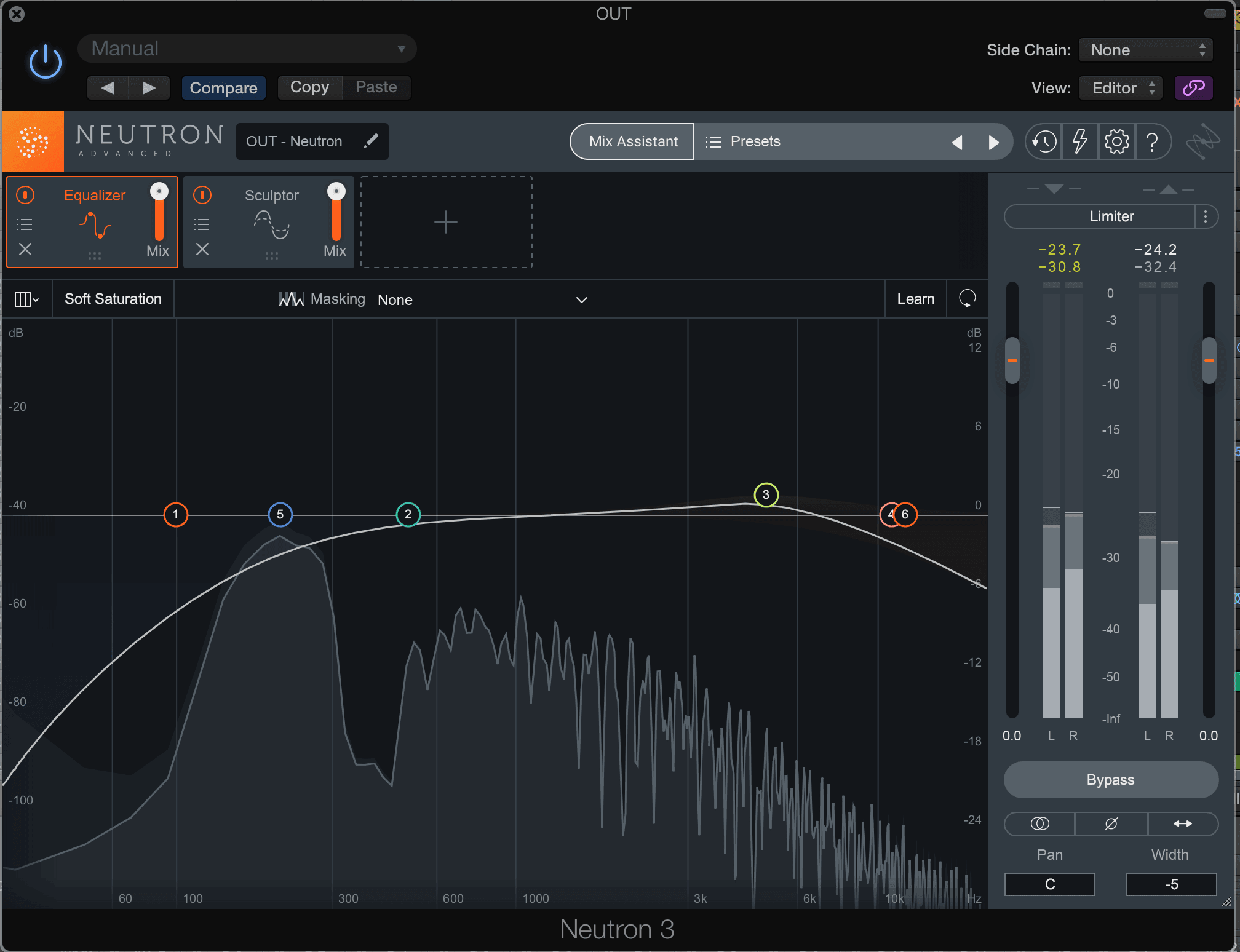The width and height of the screenshot is (1240, 952).
Task: Open the Sculptor module preset list icon
Action: coord(202,224)
